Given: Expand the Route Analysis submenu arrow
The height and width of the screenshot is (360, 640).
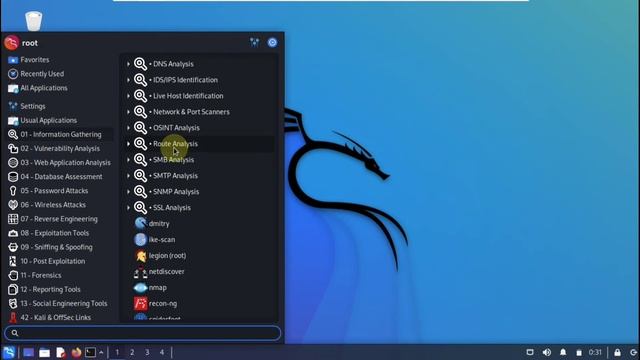Looking at the screenshot, I should point(128,144).
